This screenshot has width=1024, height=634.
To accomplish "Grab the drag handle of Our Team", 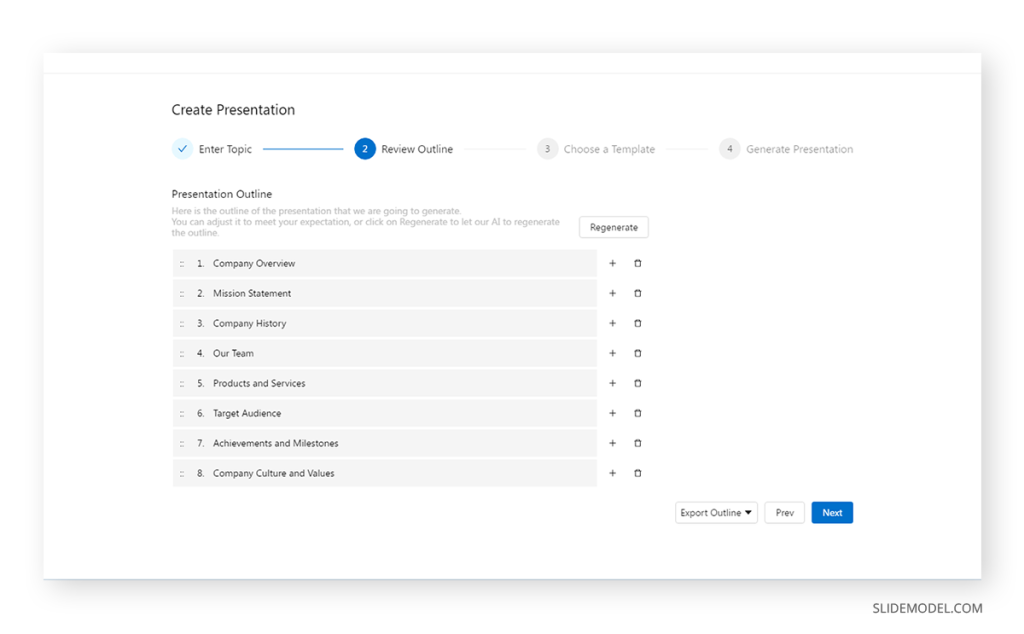I will click(181, 353).
